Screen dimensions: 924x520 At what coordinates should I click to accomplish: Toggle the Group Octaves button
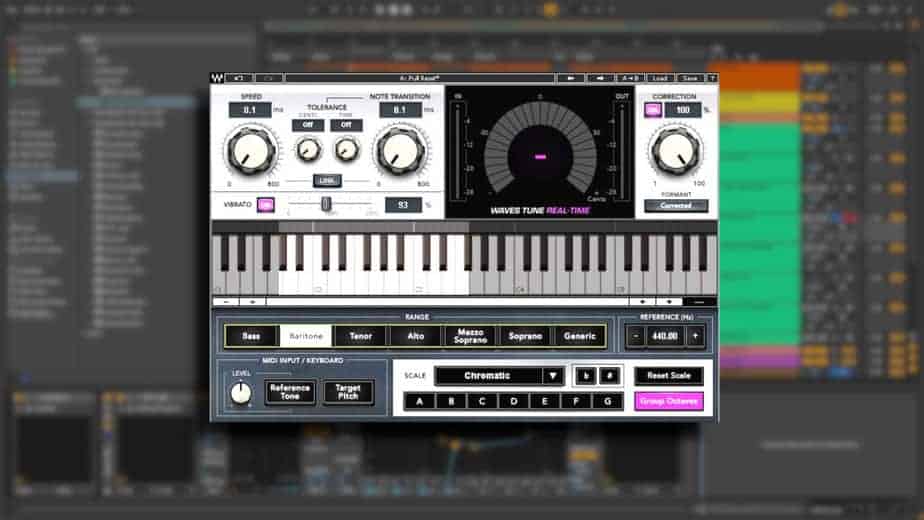pos(669,401)
